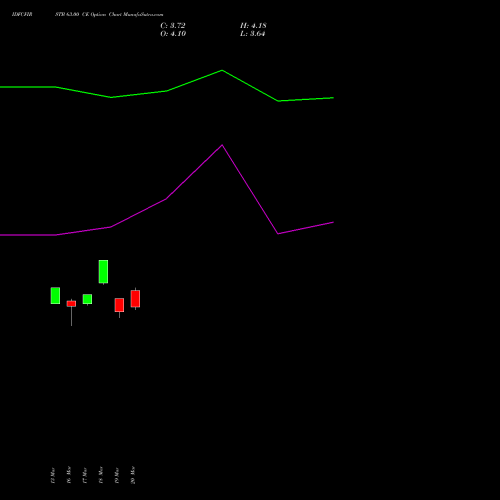Click the 19 Mar date label
Screen dimensions: 500x500
point(117,475)
